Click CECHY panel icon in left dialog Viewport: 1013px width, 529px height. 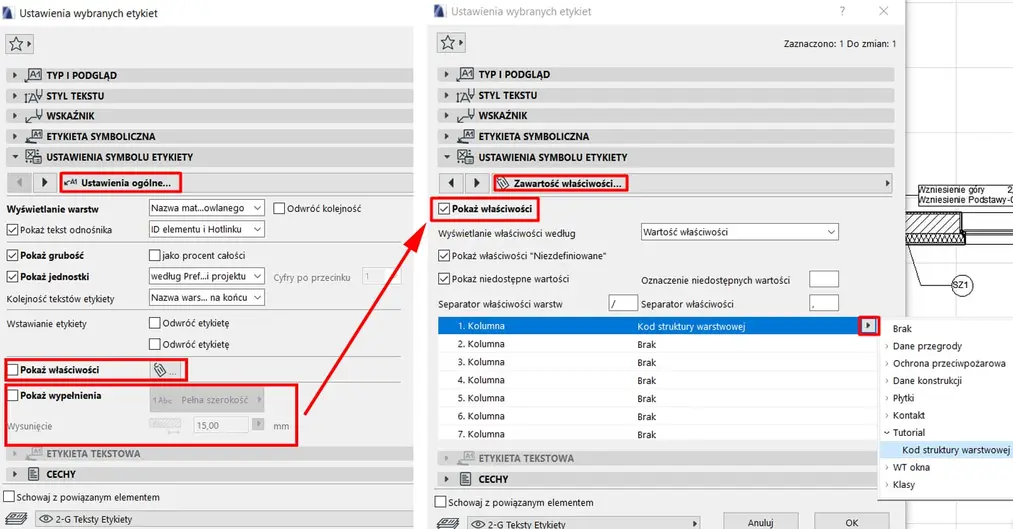coord(34,474)
